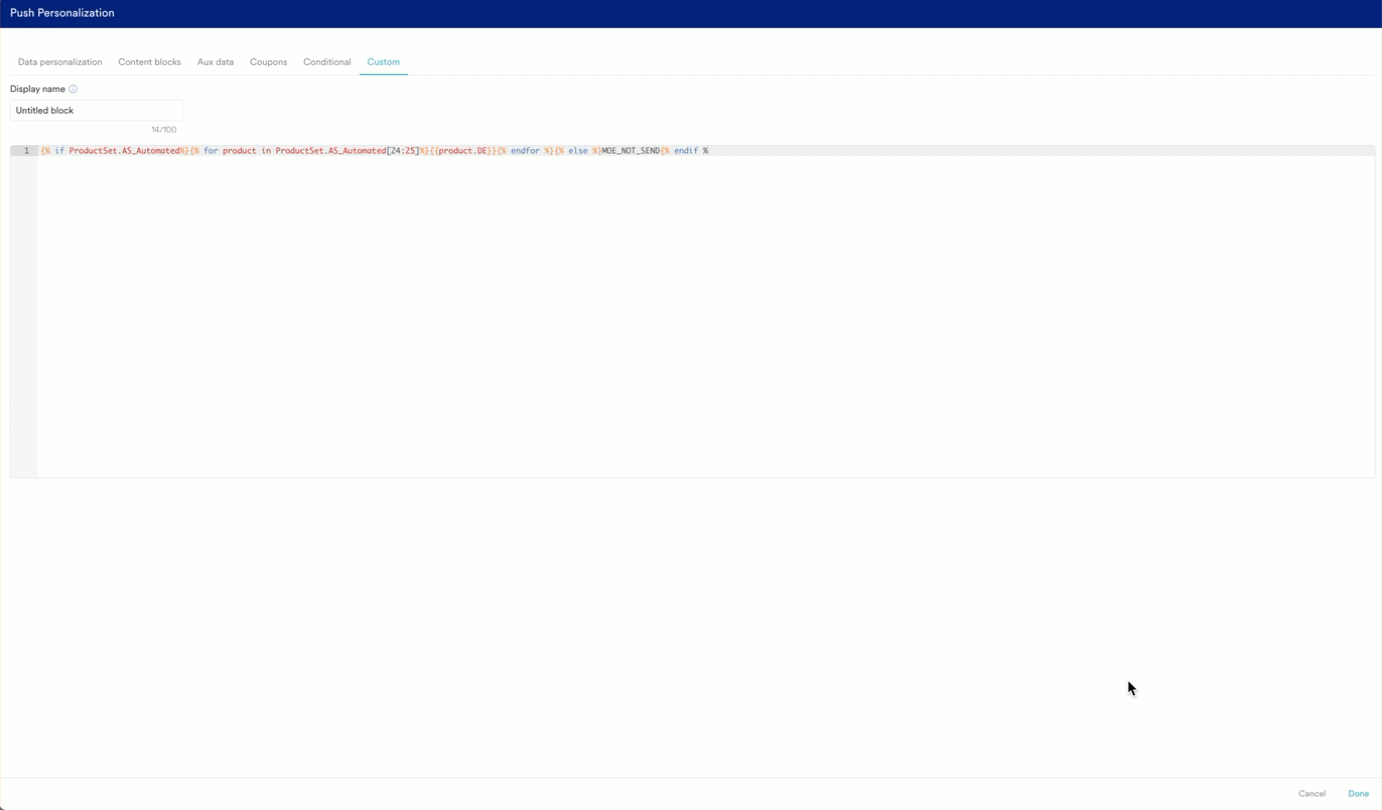Open the Display name info tooltip icon
Screen dimensions: 1382x810
pyautogui.click(x=72, y=88)
